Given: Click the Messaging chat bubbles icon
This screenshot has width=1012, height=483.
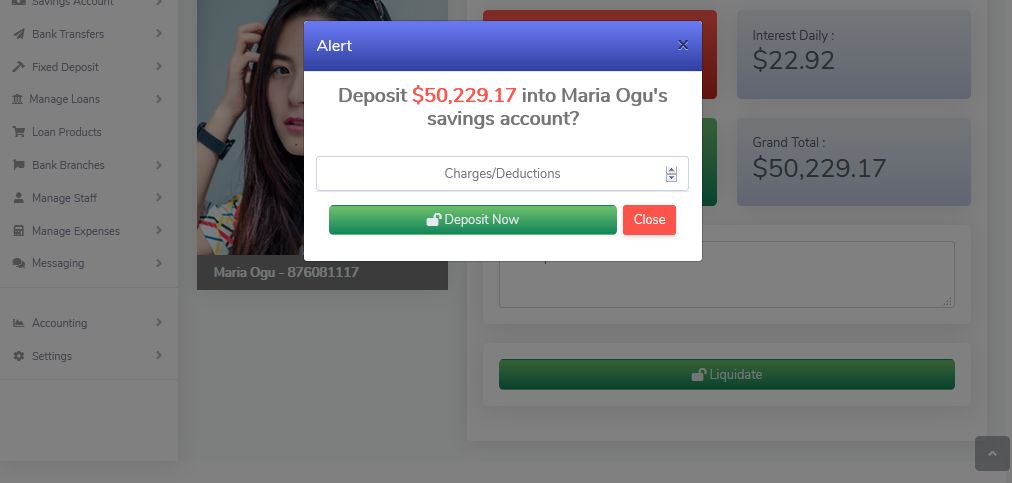Looking at the screenshot, I should 19,263.
